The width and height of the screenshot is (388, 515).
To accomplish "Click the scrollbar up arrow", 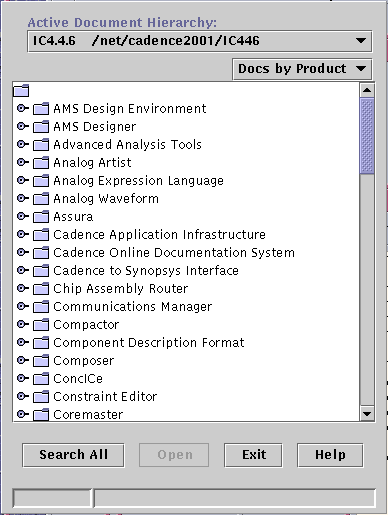I will coord(367,90).
